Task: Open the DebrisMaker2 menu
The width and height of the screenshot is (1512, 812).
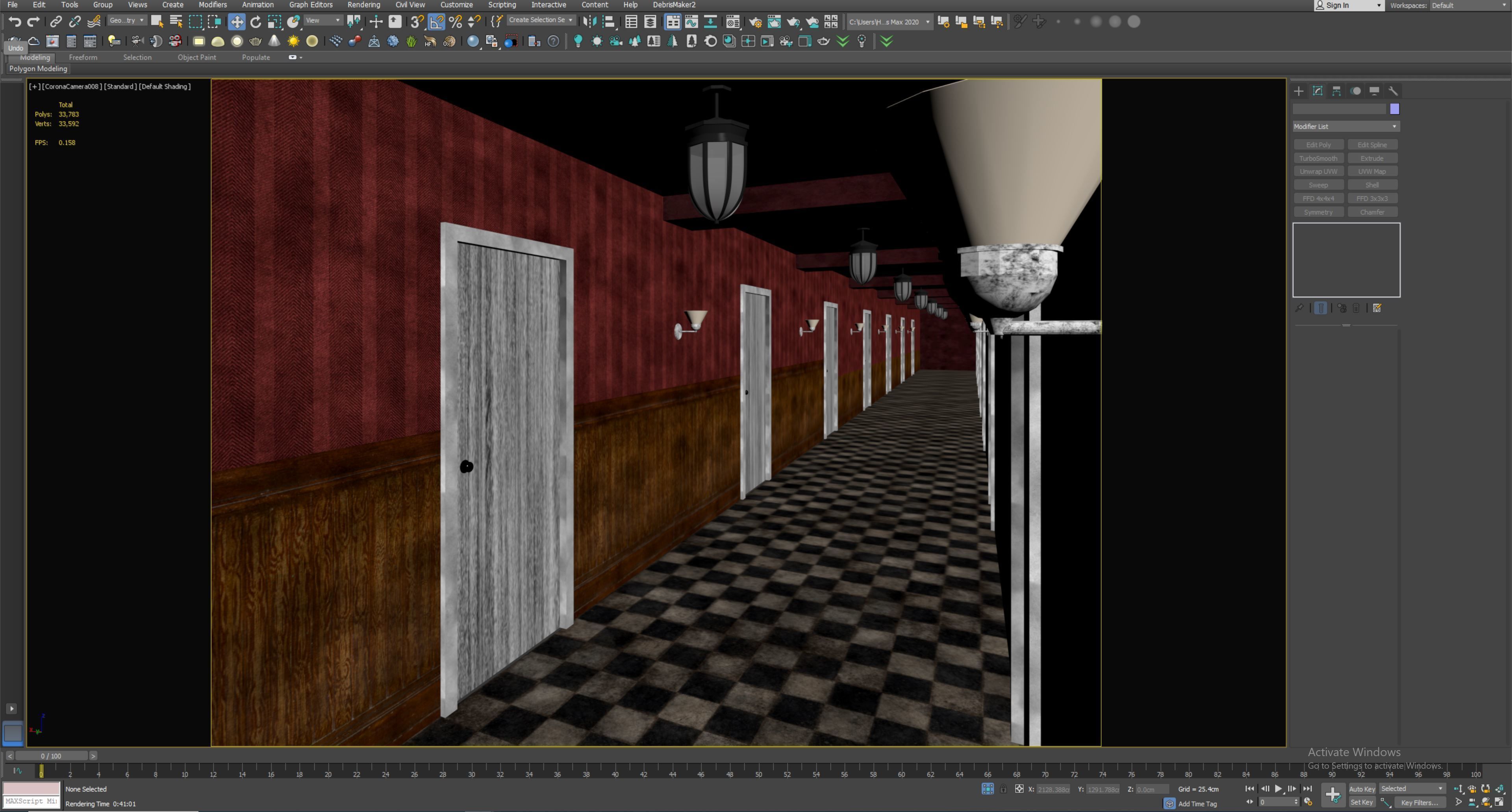Action: (x=674, y=5)
